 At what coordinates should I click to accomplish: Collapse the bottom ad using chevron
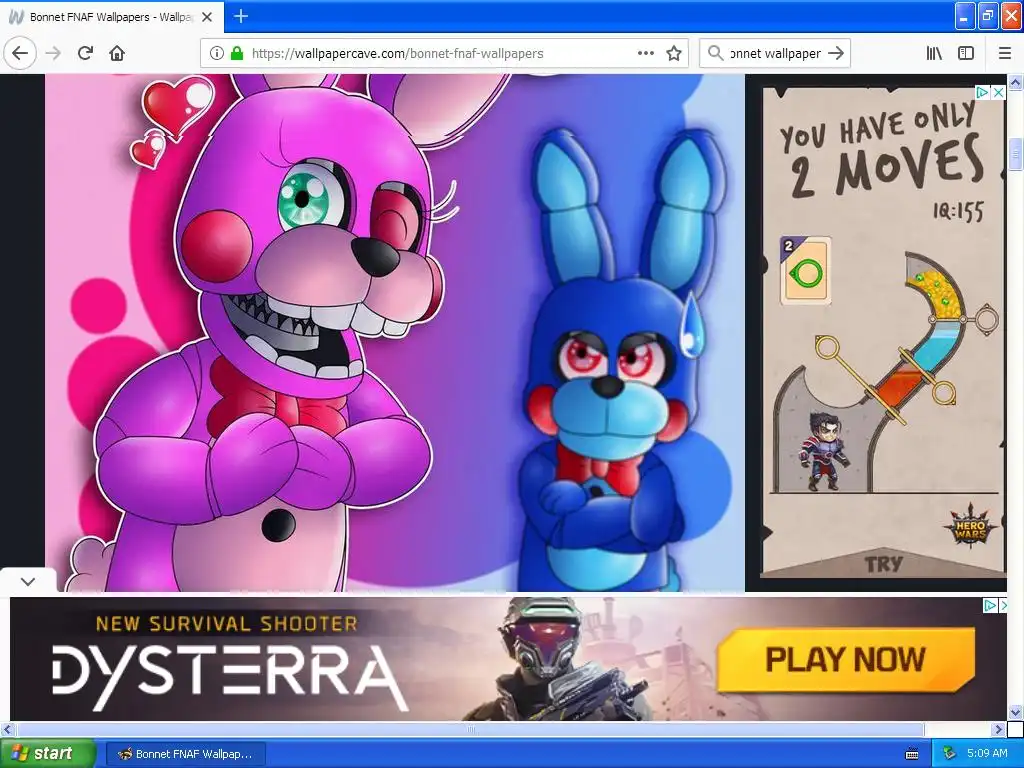tap(27, 581)
